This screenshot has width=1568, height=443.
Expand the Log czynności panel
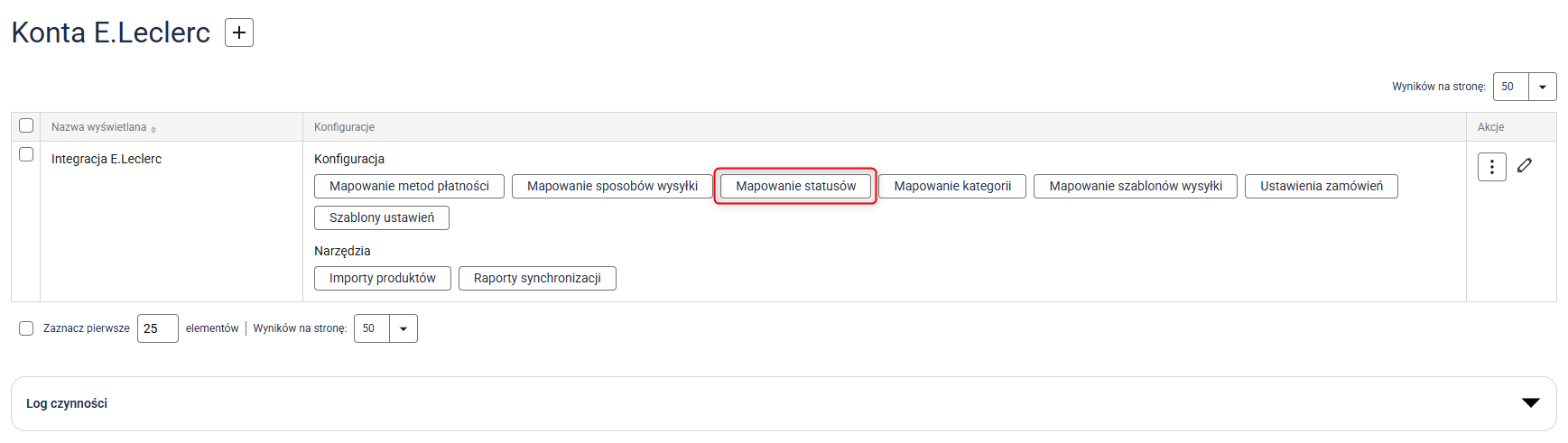click(1530, 403)
